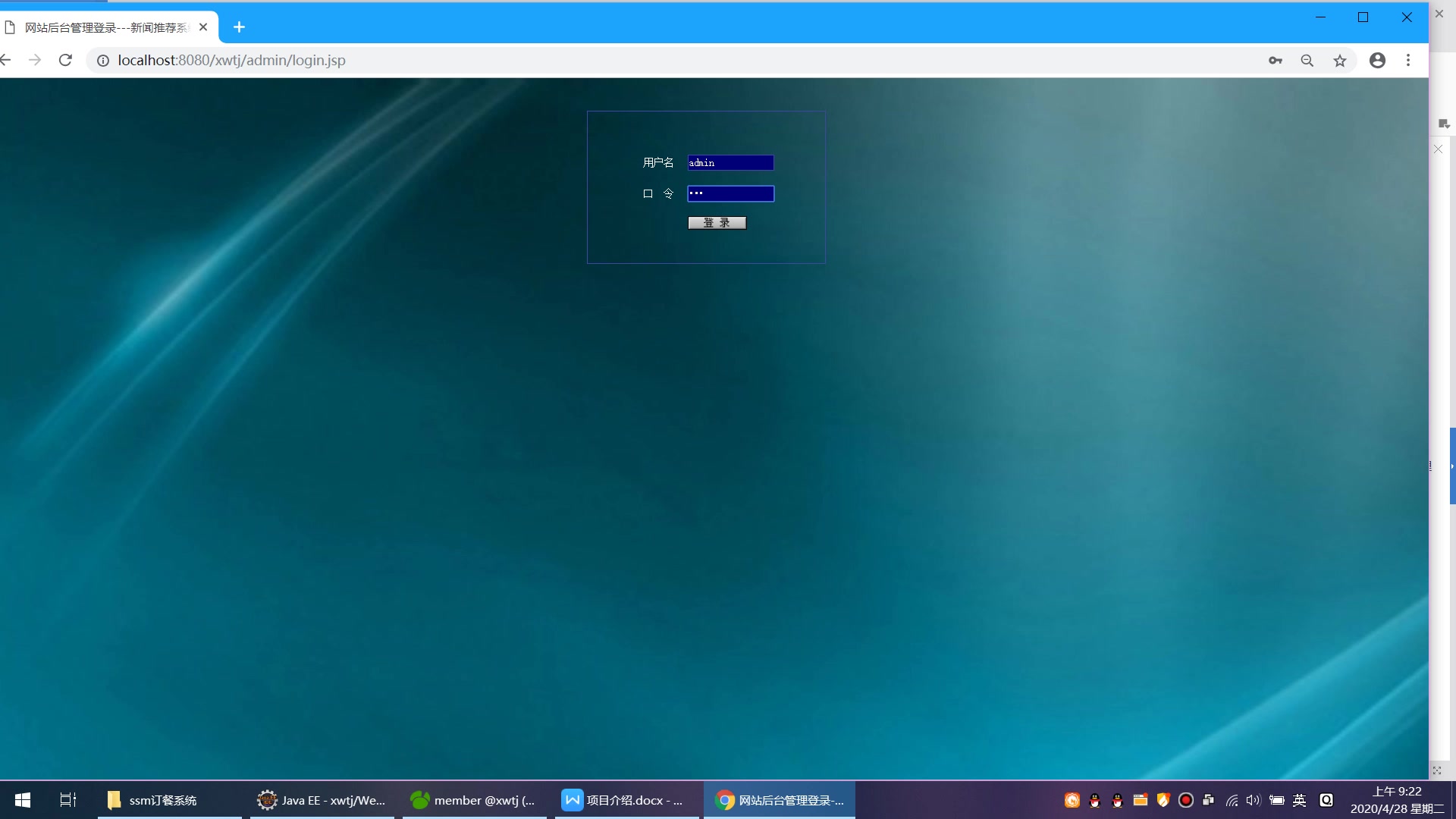Open the zoom magnifier icon in address bar
Image resolution: width=1456 pixels, height=819 pixels.
(x=1307, y=61)
